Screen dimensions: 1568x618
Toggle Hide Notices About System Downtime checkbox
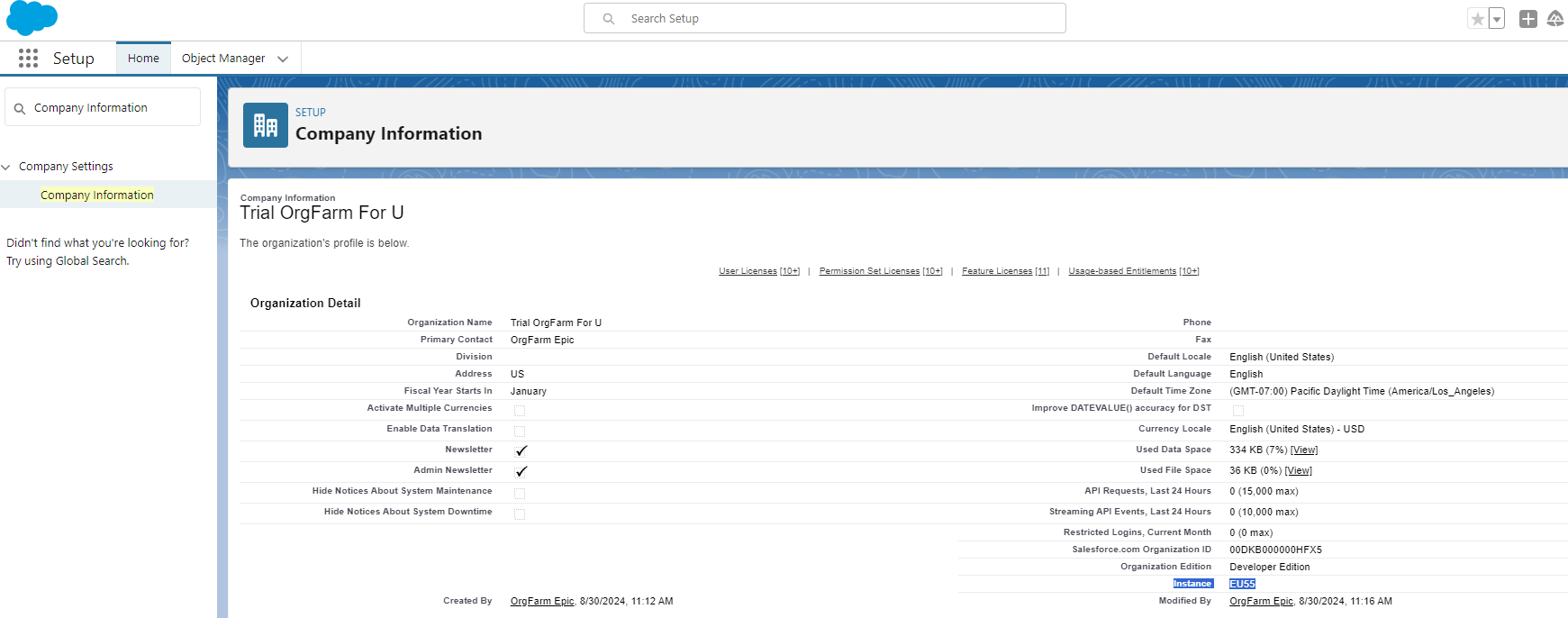(x=520, y=514)
